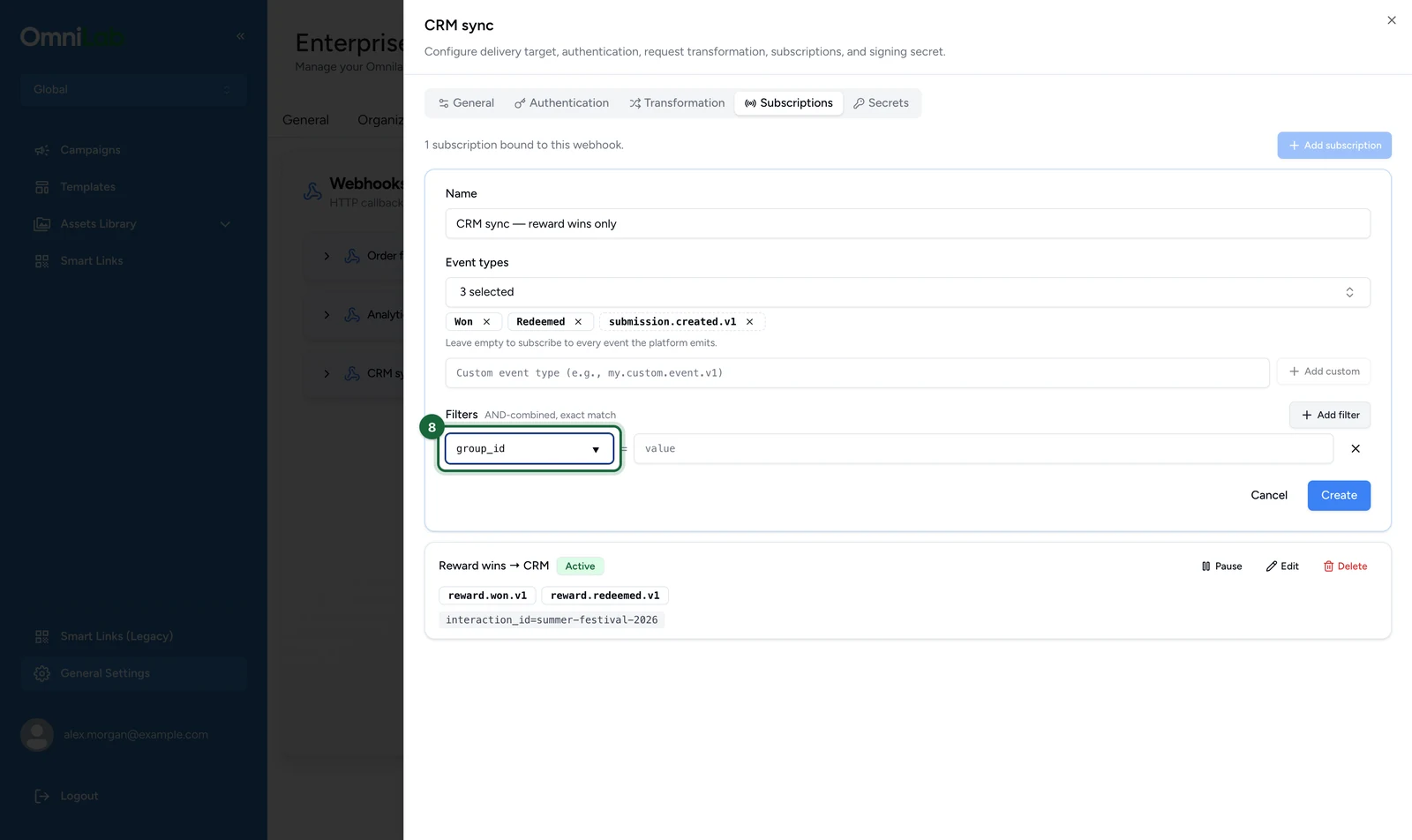Screen dimensions: 1412x840
Task: Open Smart Links (Legacy)
Action: pos(133,636)
